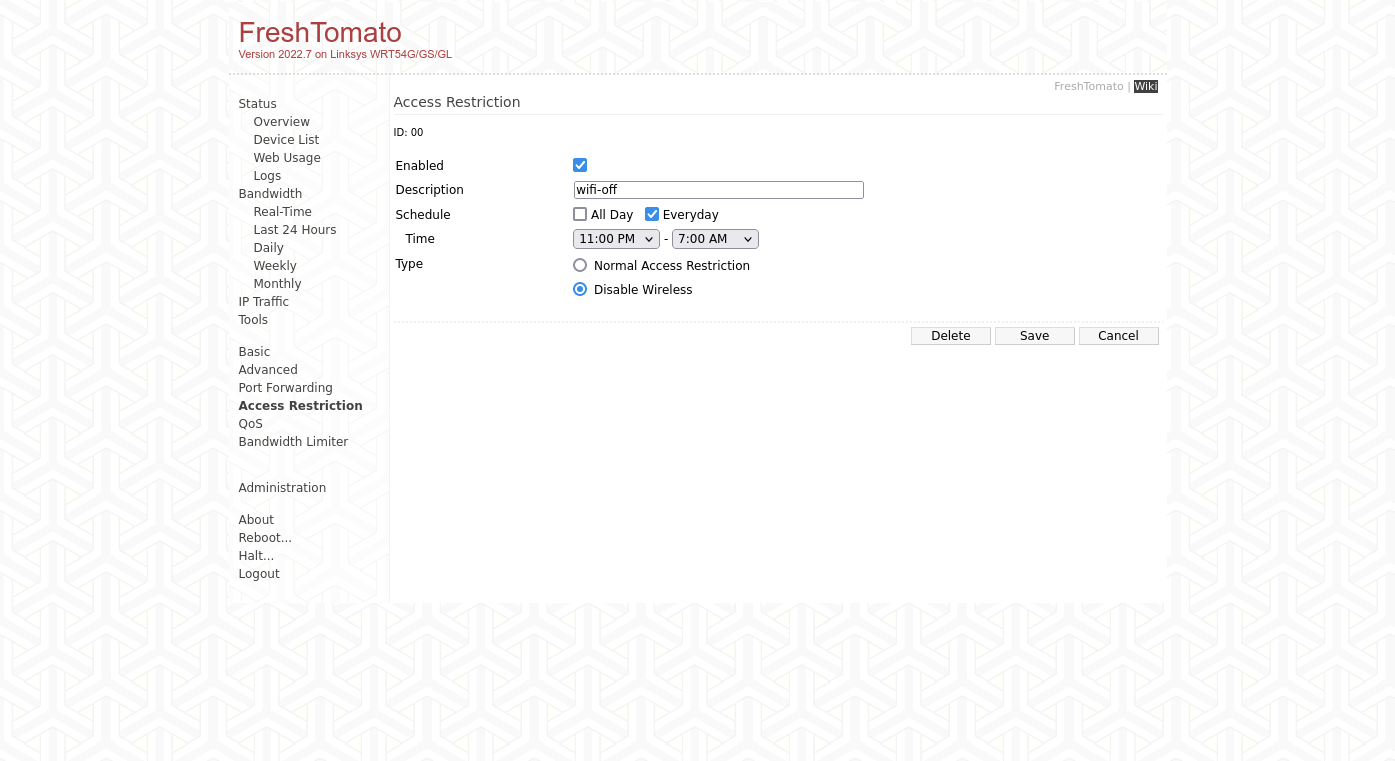Click Access Restriction in the sidebar
Viewport: 1395px width, 761px height.
click(x=301, y=406)
